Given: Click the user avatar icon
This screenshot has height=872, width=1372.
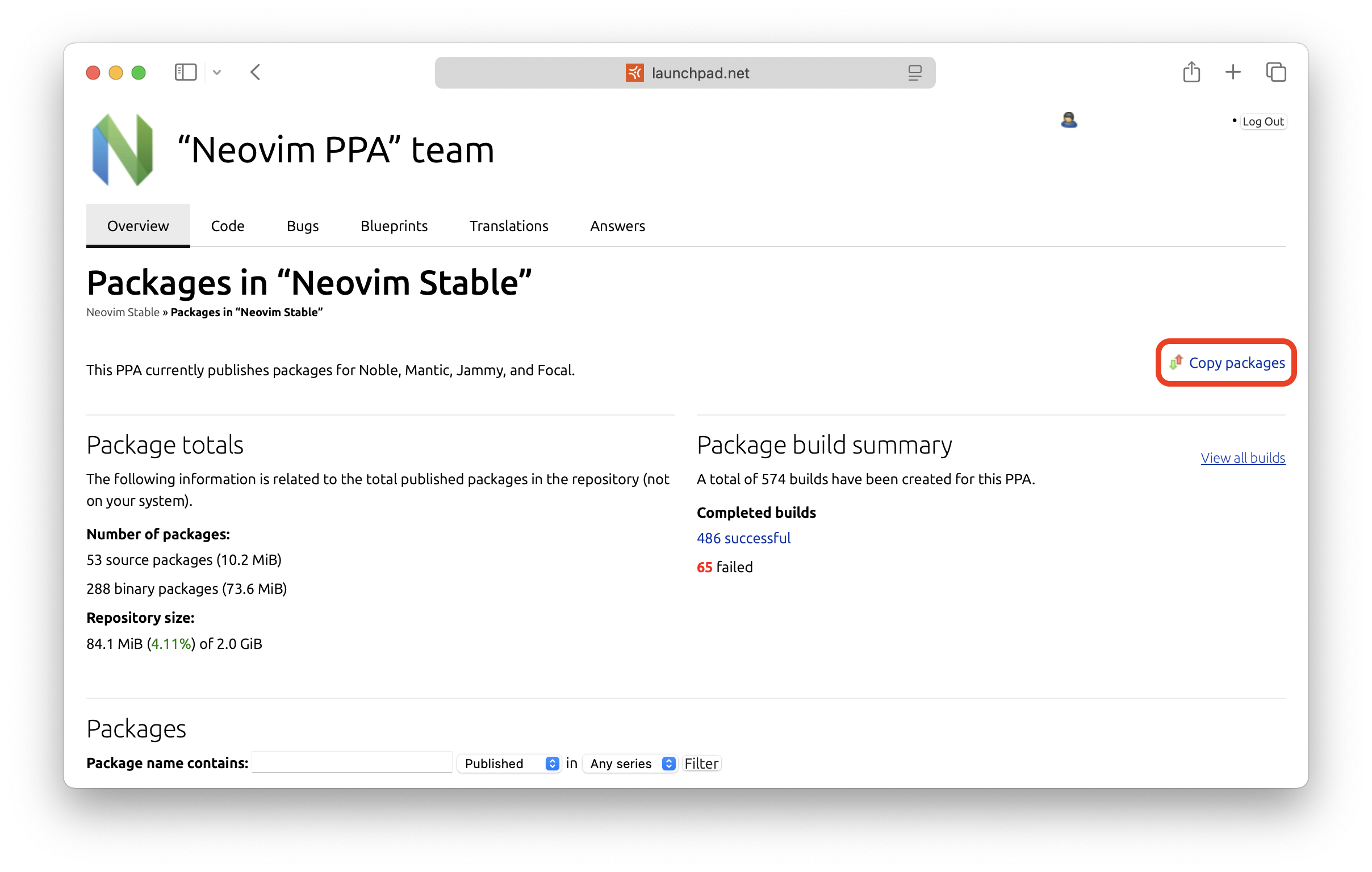Looking at the screenshot, I should 1069,120.
